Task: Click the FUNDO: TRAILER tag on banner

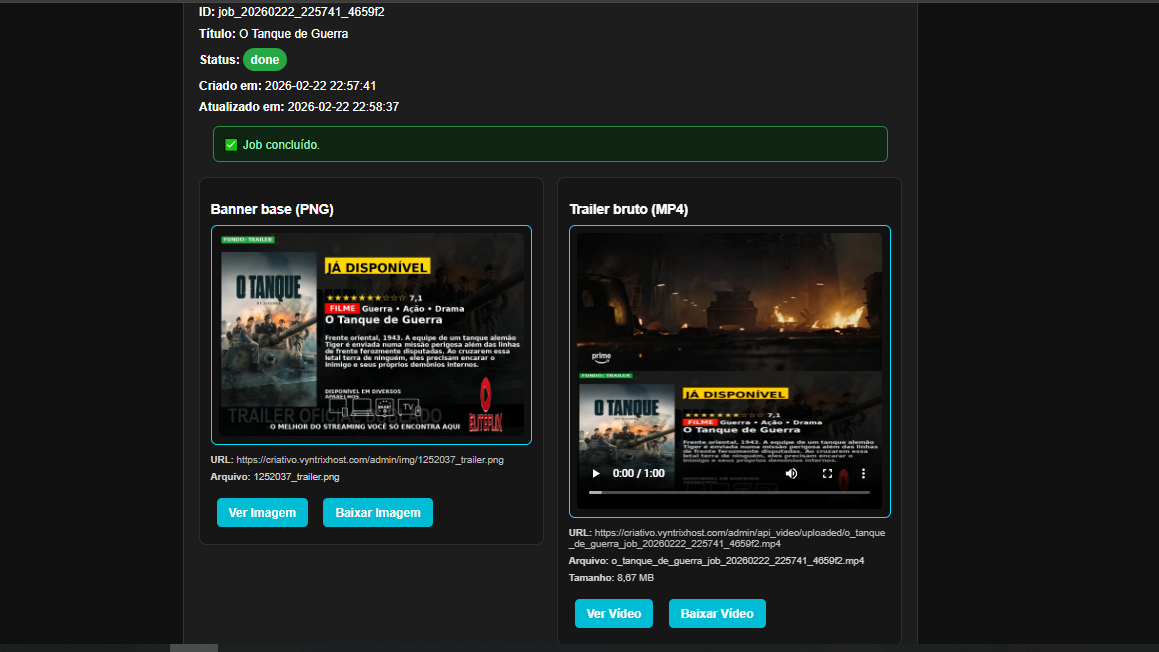Action: tap(247, 240)
